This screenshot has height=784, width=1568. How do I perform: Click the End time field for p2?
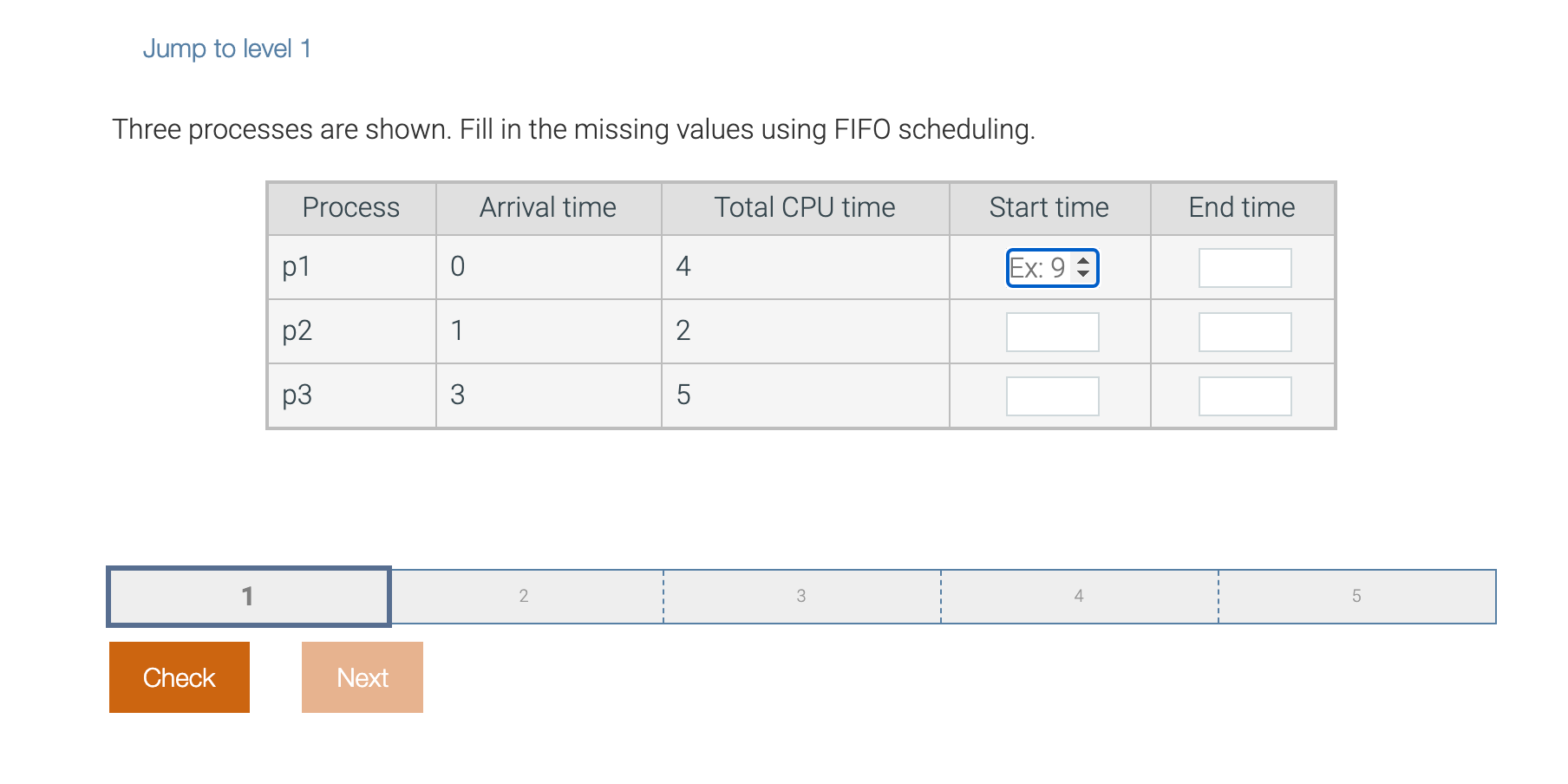click(x=1244, y=331)
